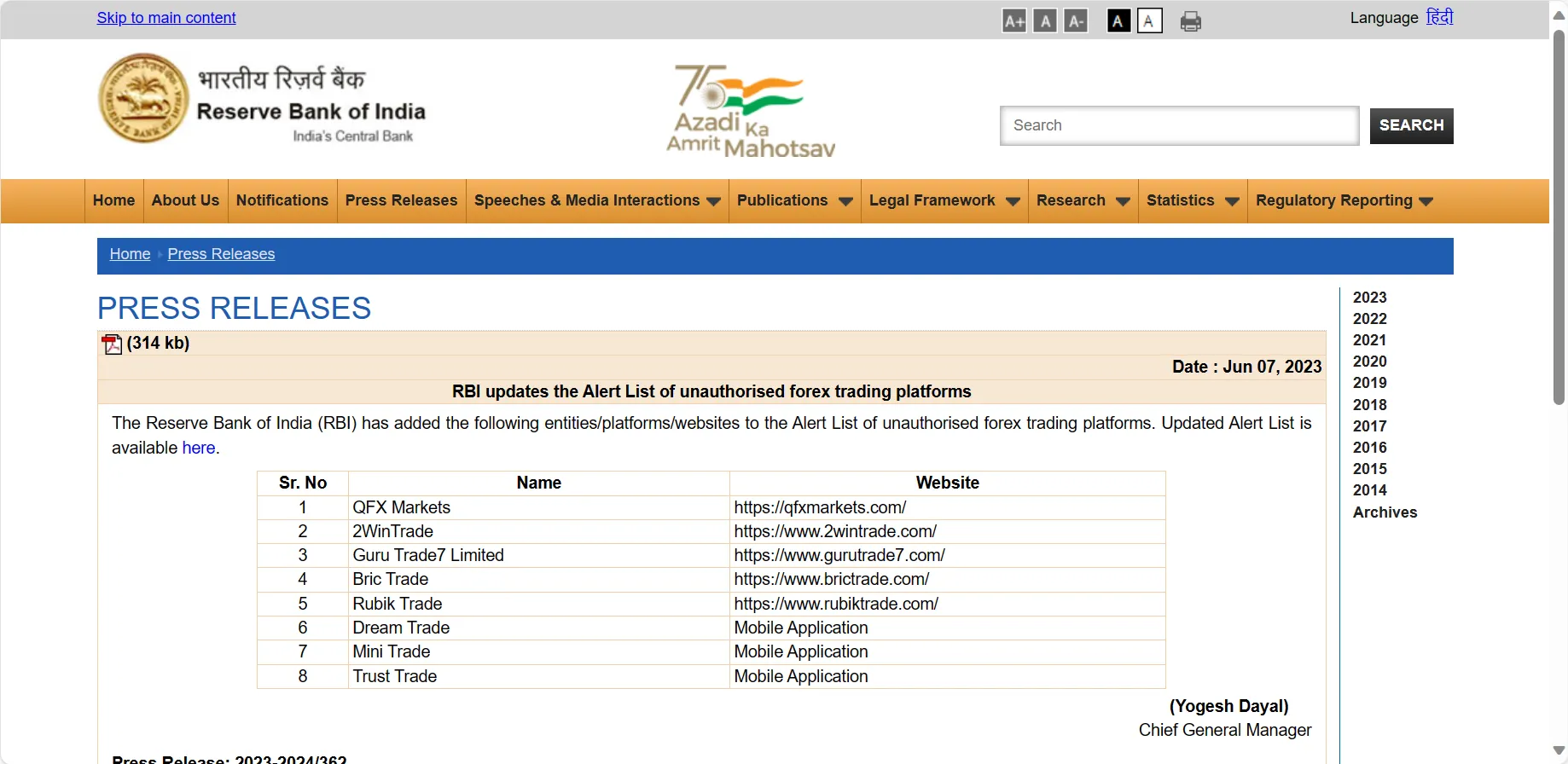Screen dimensions: 1568x764
Task: Click the SEARCH button
Action: pyautogui.click(x=1411, y=125)
